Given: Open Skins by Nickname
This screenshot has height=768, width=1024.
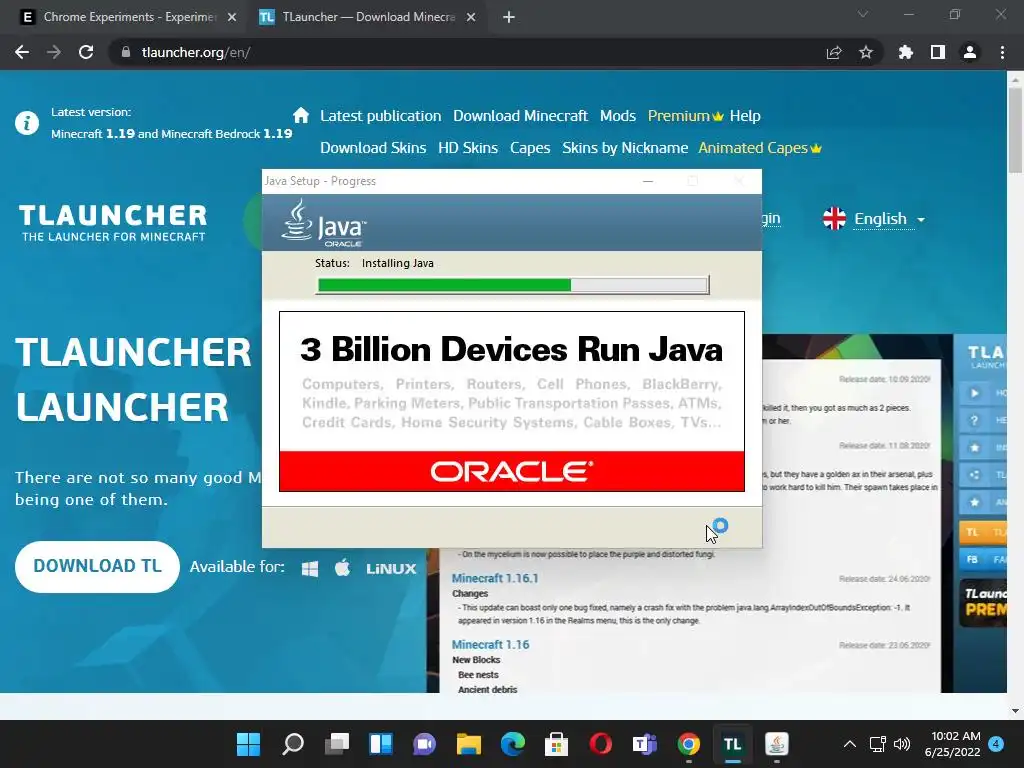Looking at the screenshot, I should coord(625,148).
